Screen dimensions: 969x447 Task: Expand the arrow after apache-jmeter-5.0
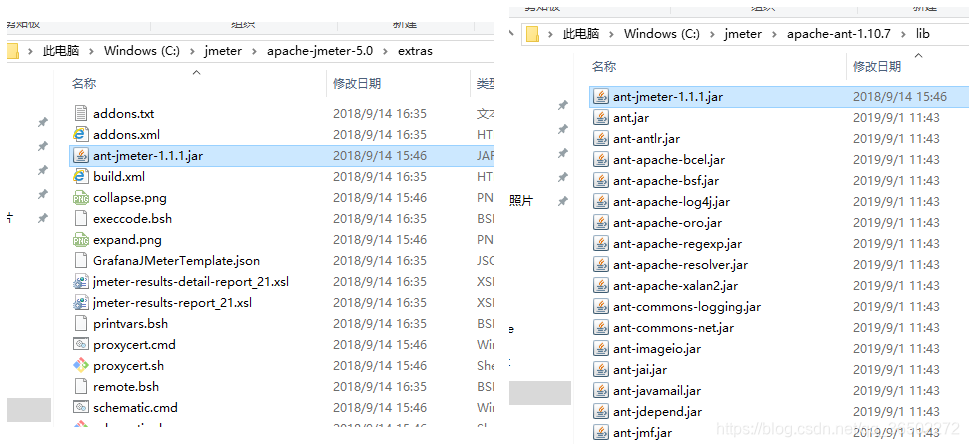click(x=386, y=51)
